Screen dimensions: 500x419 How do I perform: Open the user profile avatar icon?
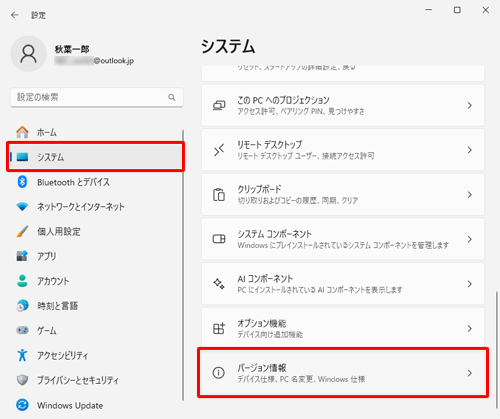tap(29, 54)
